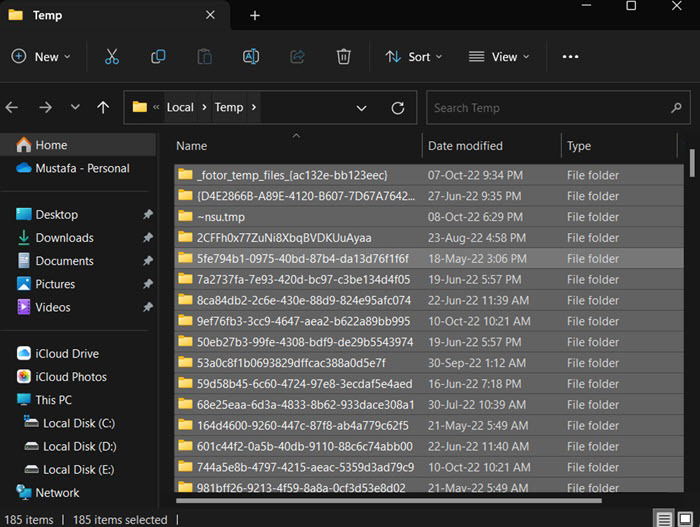The image size is (700, 527).
Task: Click the Local breadcrumb in address bar
Action: (180, 107)
